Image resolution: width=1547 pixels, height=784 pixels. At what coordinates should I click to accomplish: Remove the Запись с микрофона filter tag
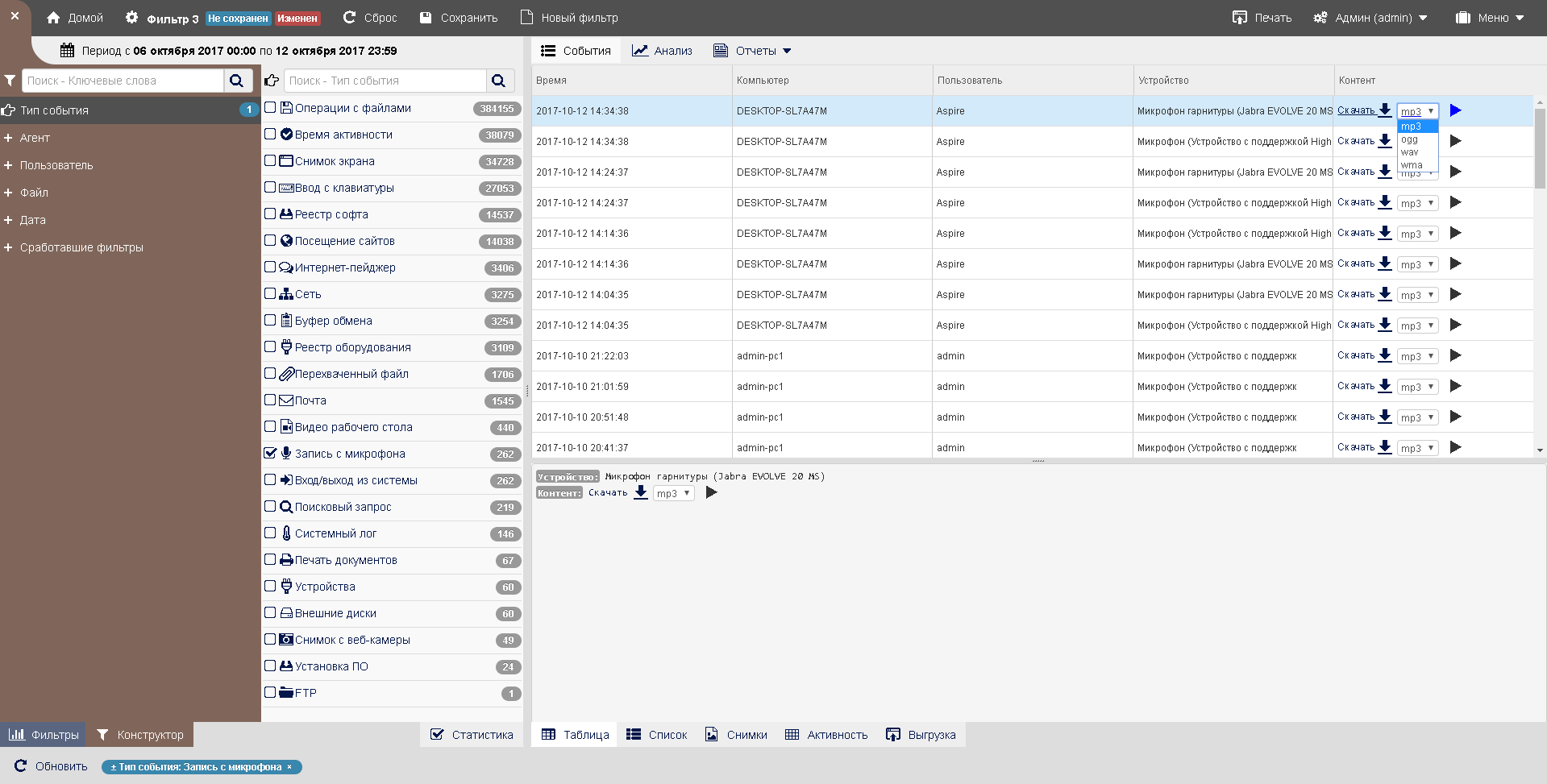point(289,767)
